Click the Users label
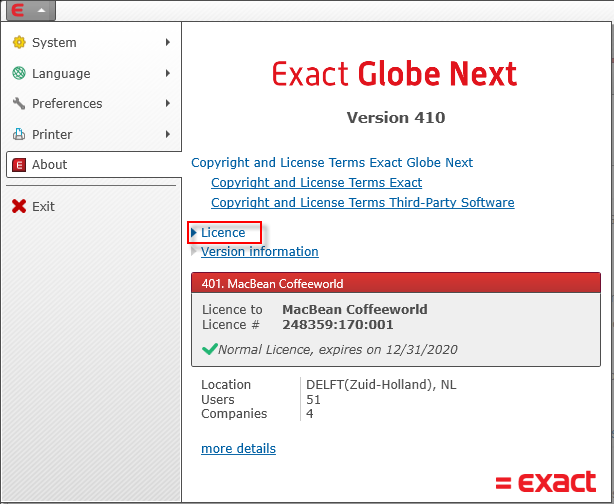This screenshot has width=614, height=504. pos(218,399)
